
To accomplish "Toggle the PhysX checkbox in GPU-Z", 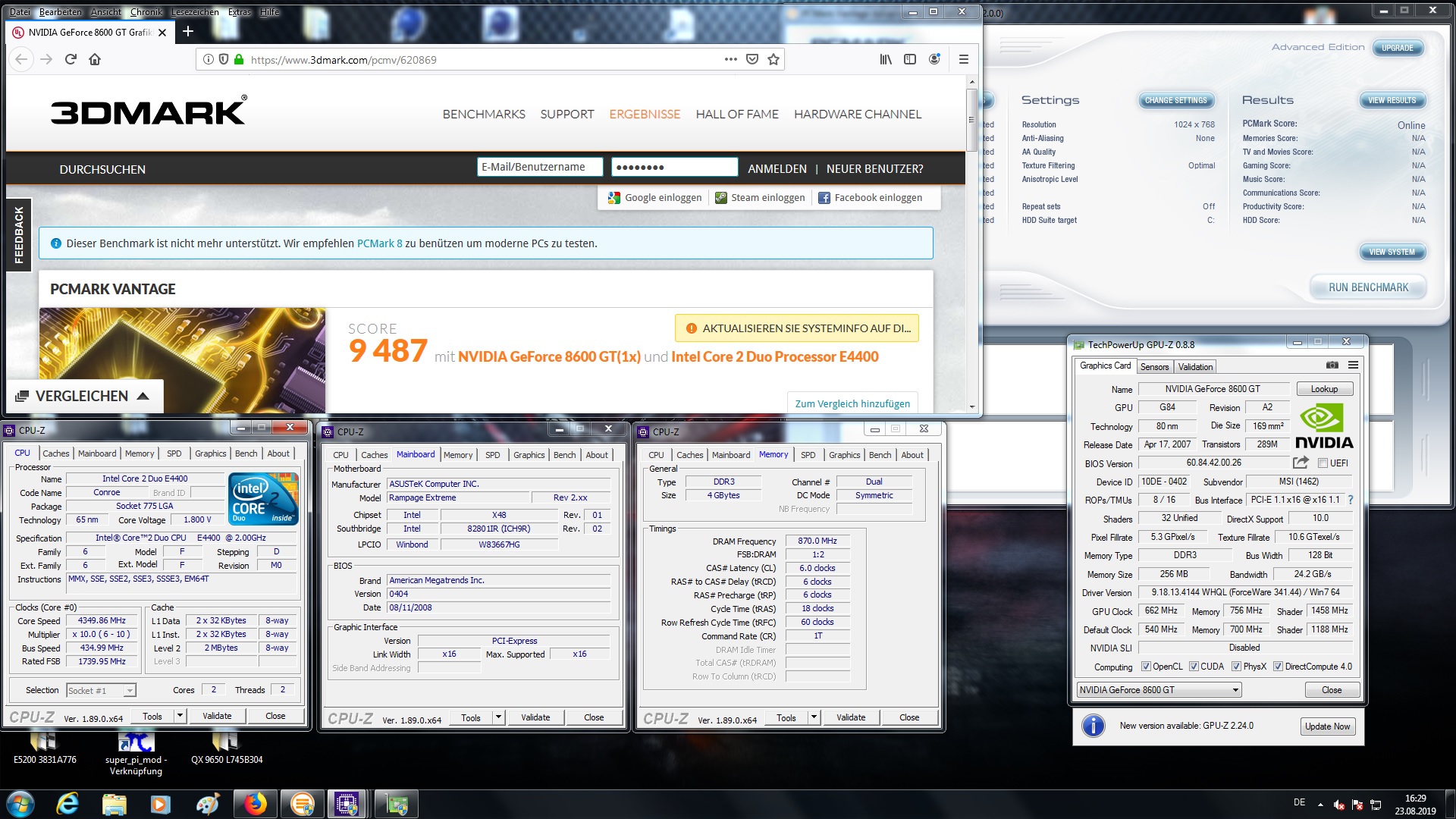I will [1236, 667].
